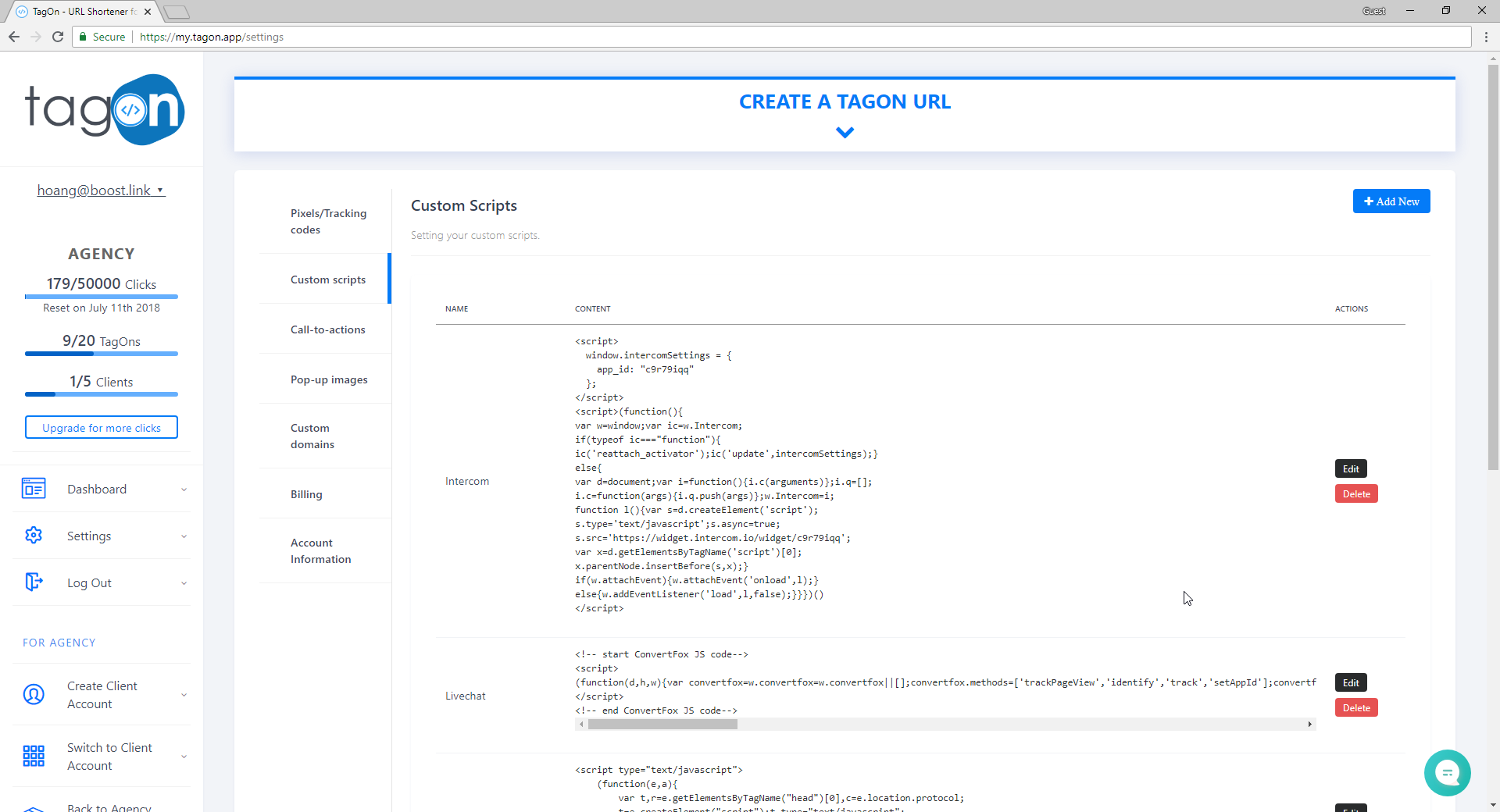Click the Create Client Account user icon

[x=34, y=694]
